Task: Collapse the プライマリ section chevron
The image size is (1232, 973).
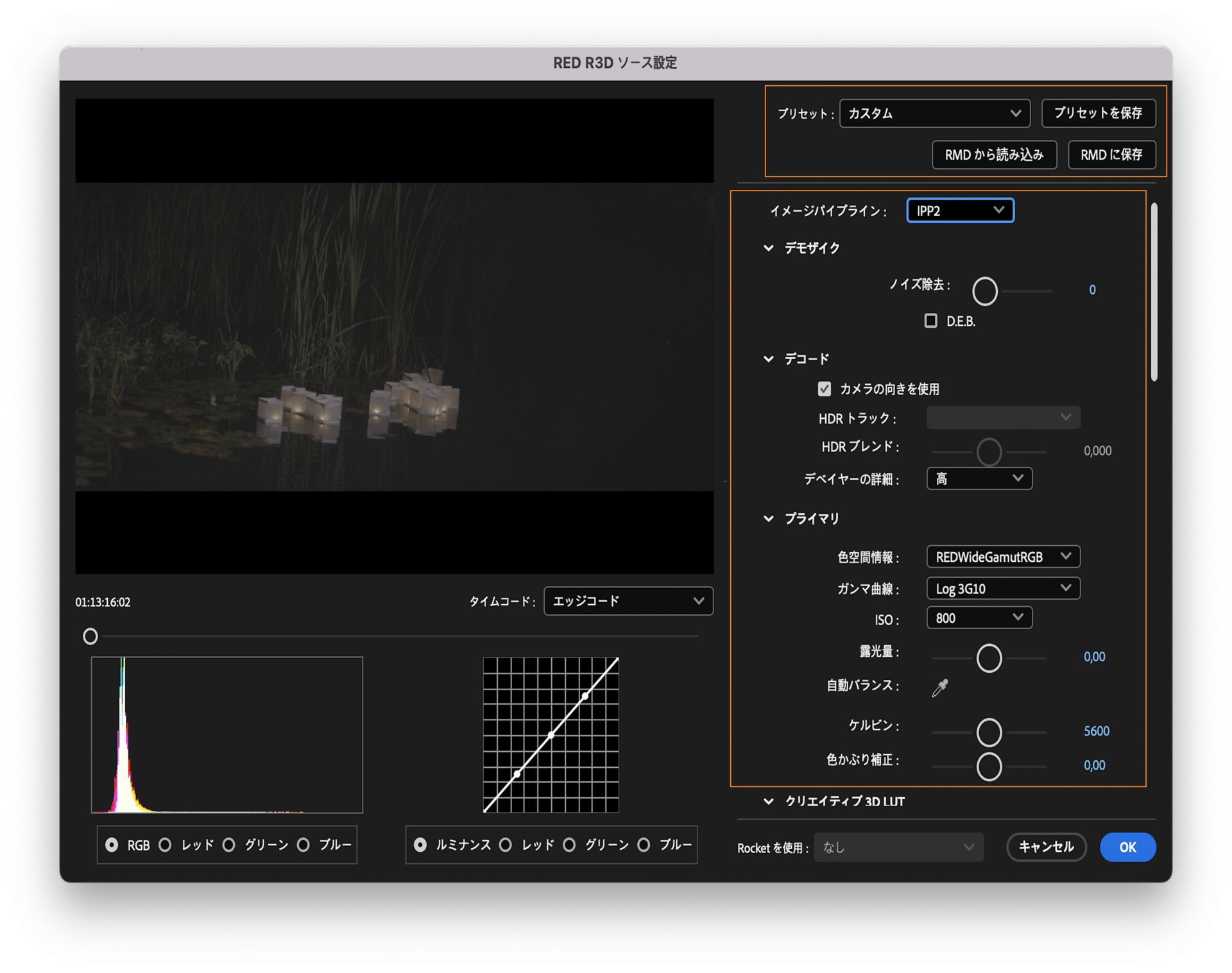Action: tap(768, 519)
